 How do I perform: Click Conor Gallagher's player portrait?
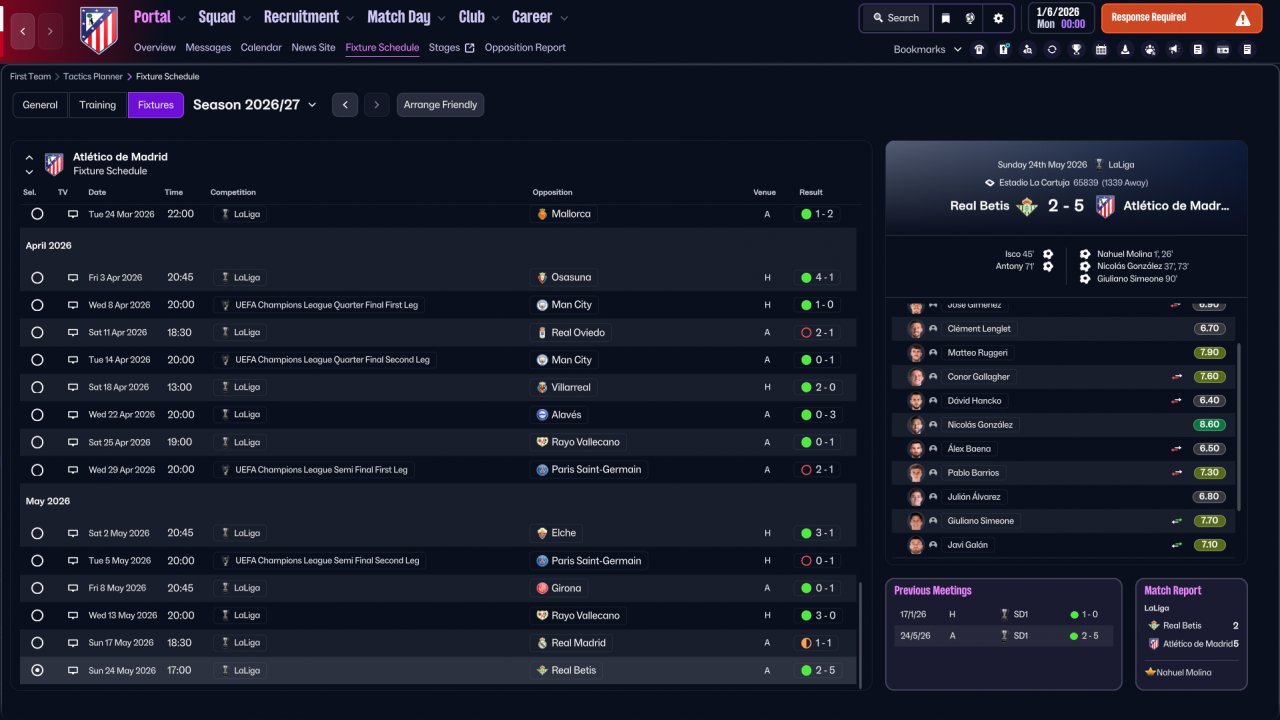(x=915, y=377)
